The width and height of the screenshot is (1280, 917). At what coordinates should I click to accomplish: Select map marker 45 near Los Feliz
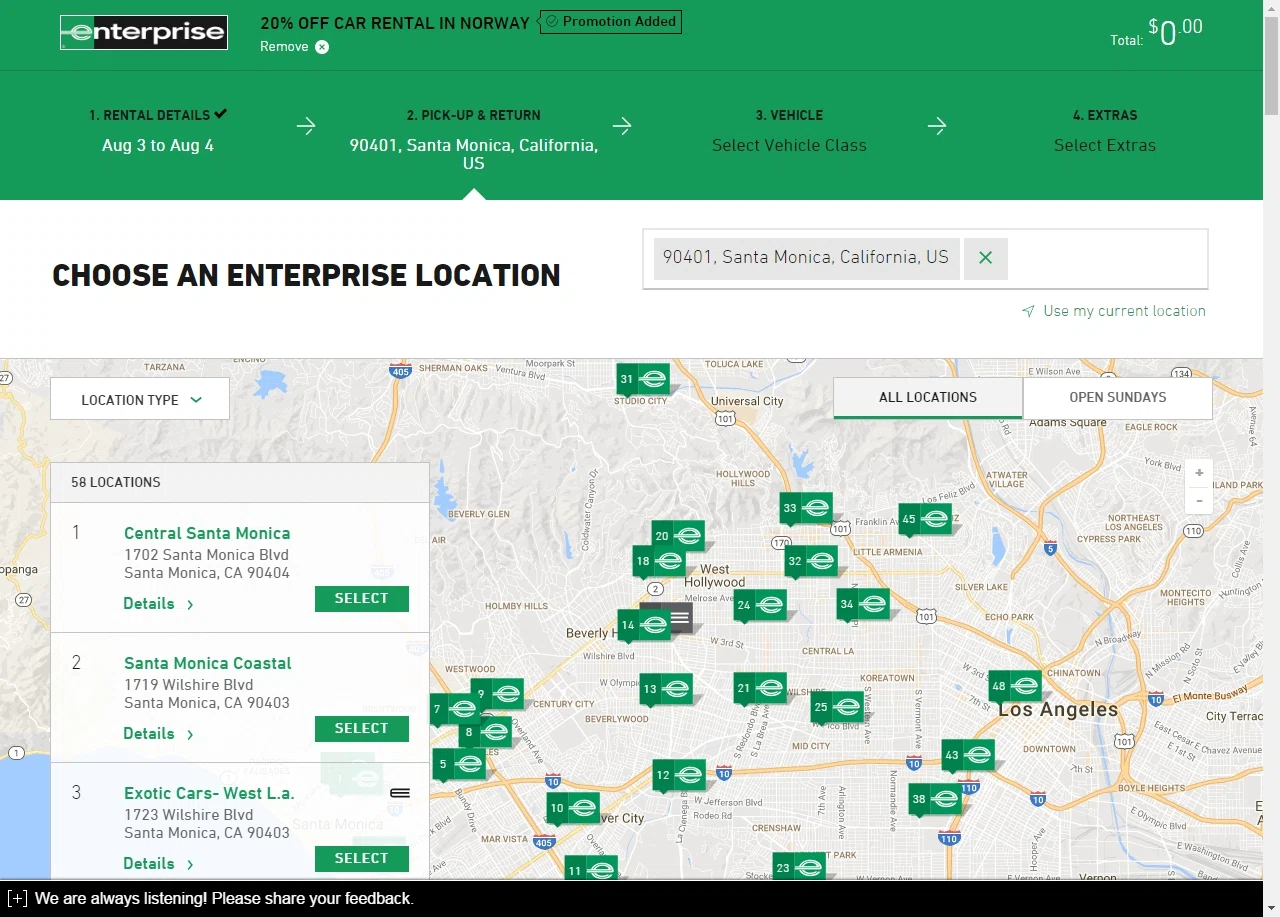pos(925,519)
